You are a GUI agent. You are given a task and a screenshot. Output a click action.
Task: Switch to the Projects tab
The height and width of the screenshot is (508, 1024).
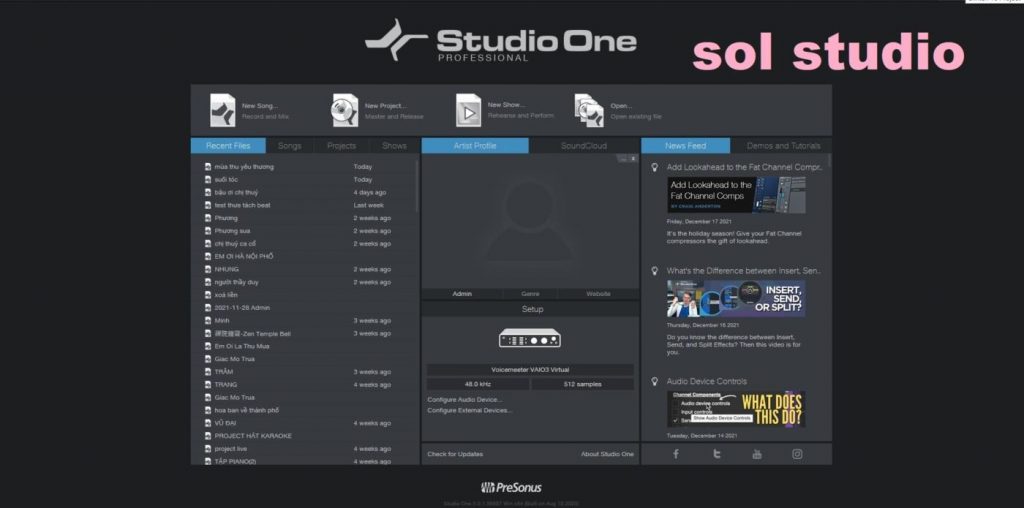click(342, 146)
